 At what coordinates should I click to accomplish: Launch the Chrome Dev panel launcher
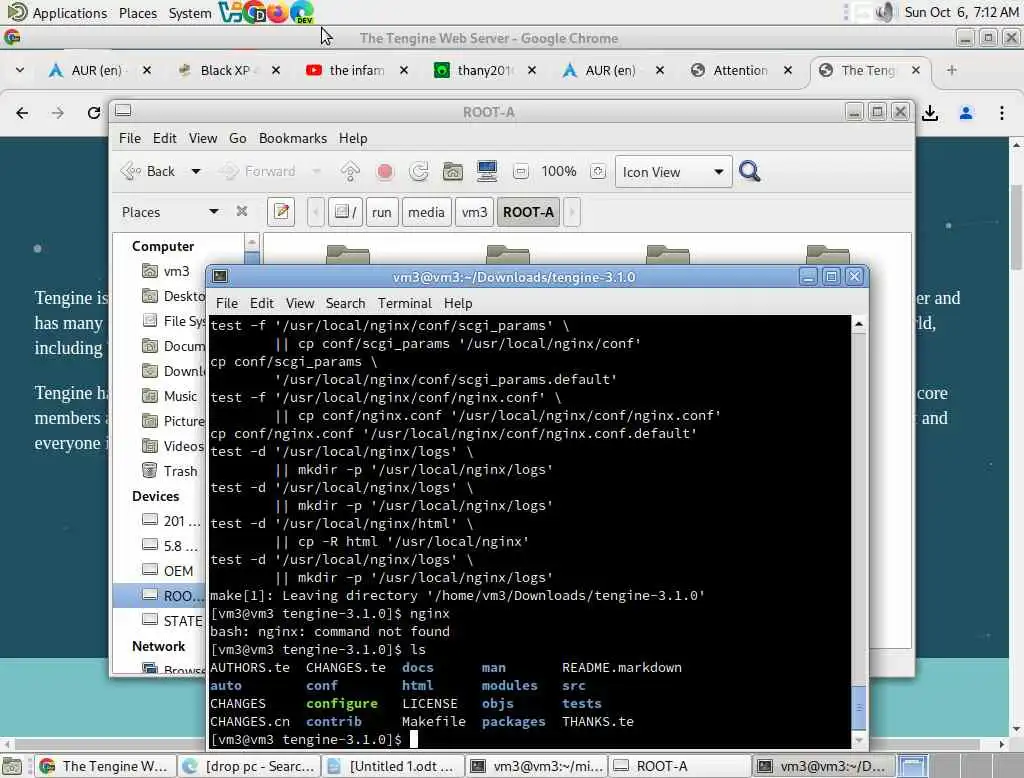302,12
